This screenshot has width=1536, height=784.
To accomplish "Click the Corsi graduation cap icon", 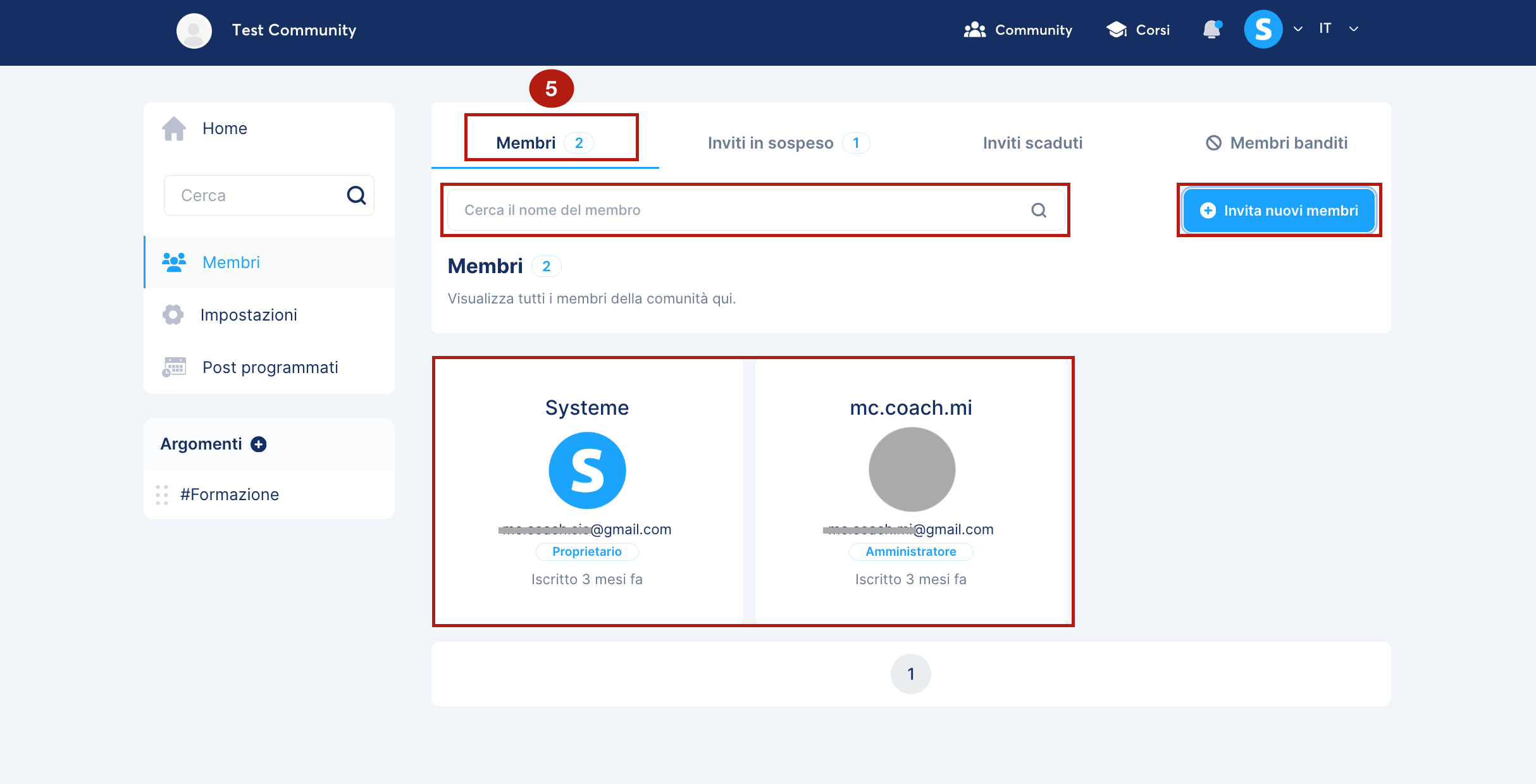I will pyautogui.click(x=1117, y=30).
